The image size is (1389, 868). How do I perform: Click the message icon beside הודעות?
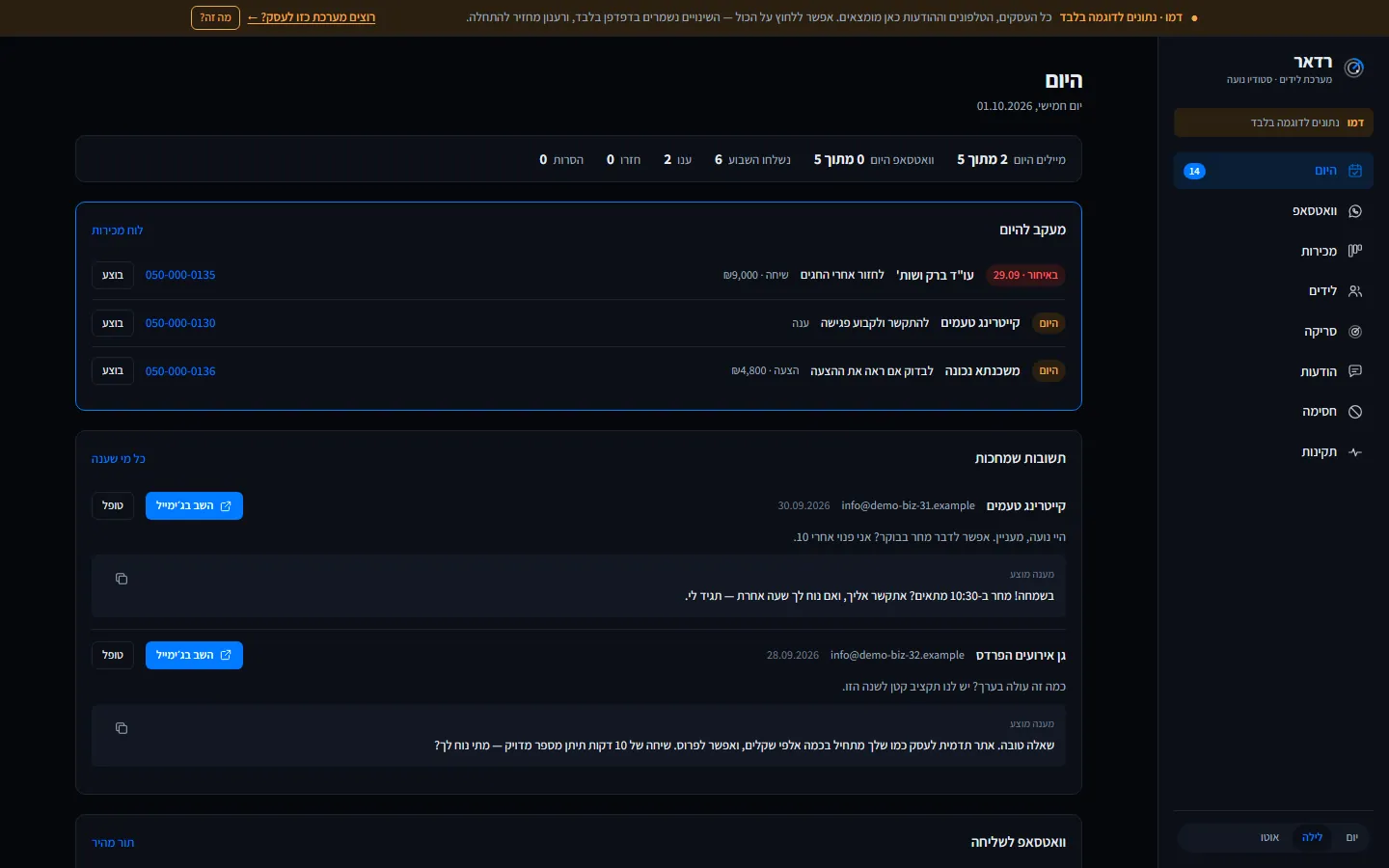click(x=1355, y=371)
